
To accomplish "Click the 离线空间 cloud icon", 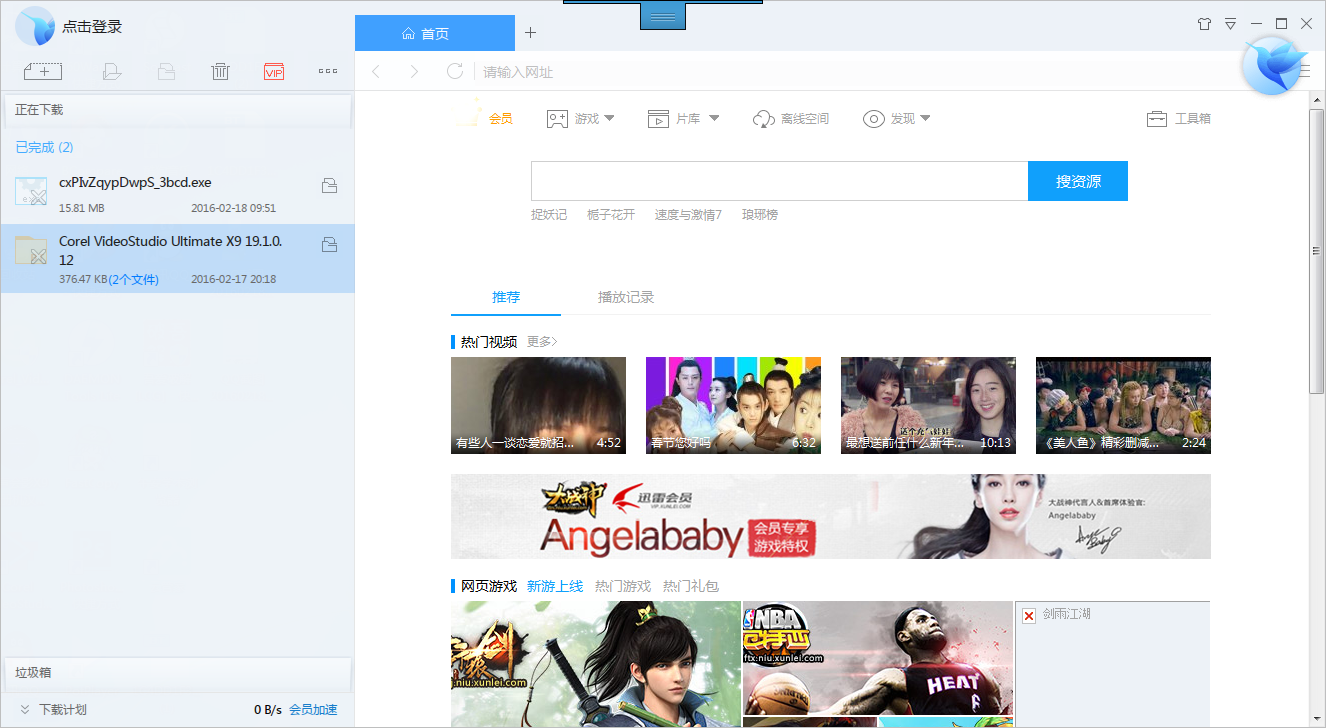I will click(x=764, y=119).
